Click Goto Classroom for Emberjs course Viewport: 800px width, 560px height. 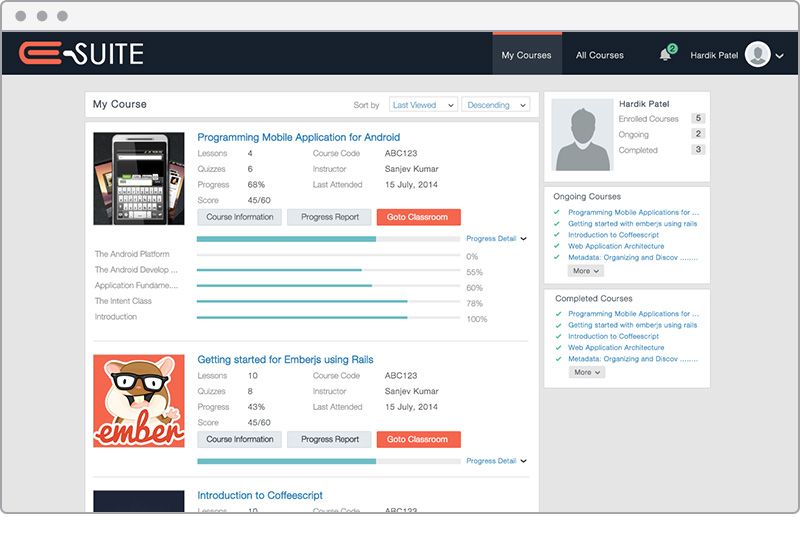(x=418, y=439)
